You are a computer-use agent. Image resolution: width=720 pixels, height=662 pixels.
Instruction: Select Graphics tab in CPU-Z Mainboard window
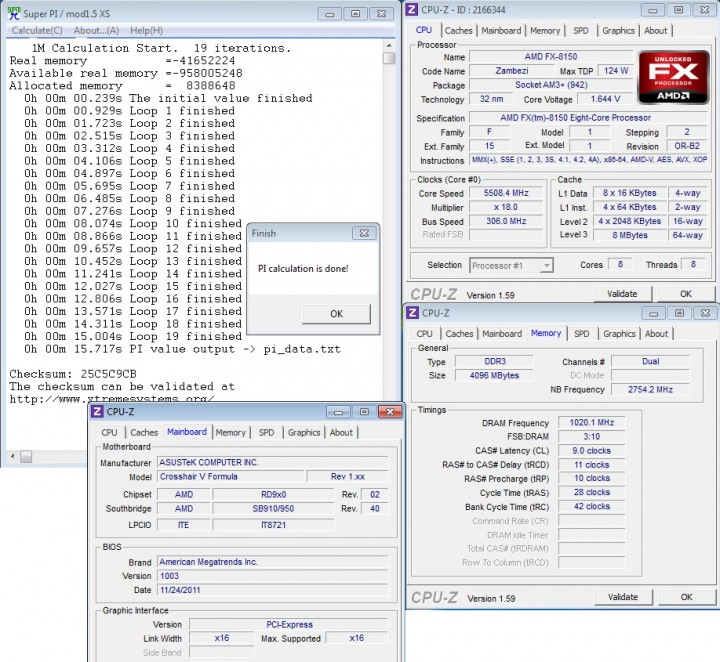(304, 432)
